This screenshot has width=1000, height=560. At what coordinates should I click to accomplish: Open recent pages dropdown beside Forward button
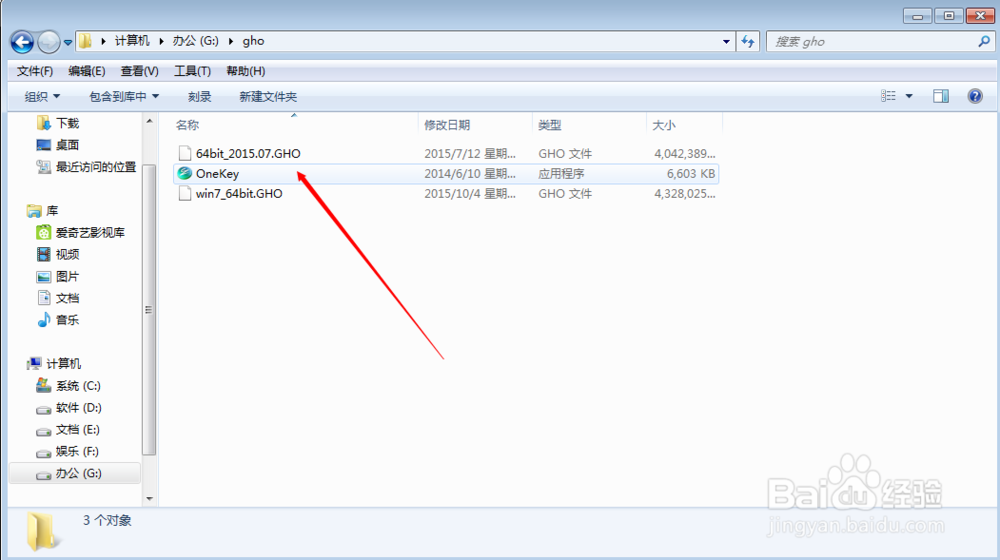[68, 43]
